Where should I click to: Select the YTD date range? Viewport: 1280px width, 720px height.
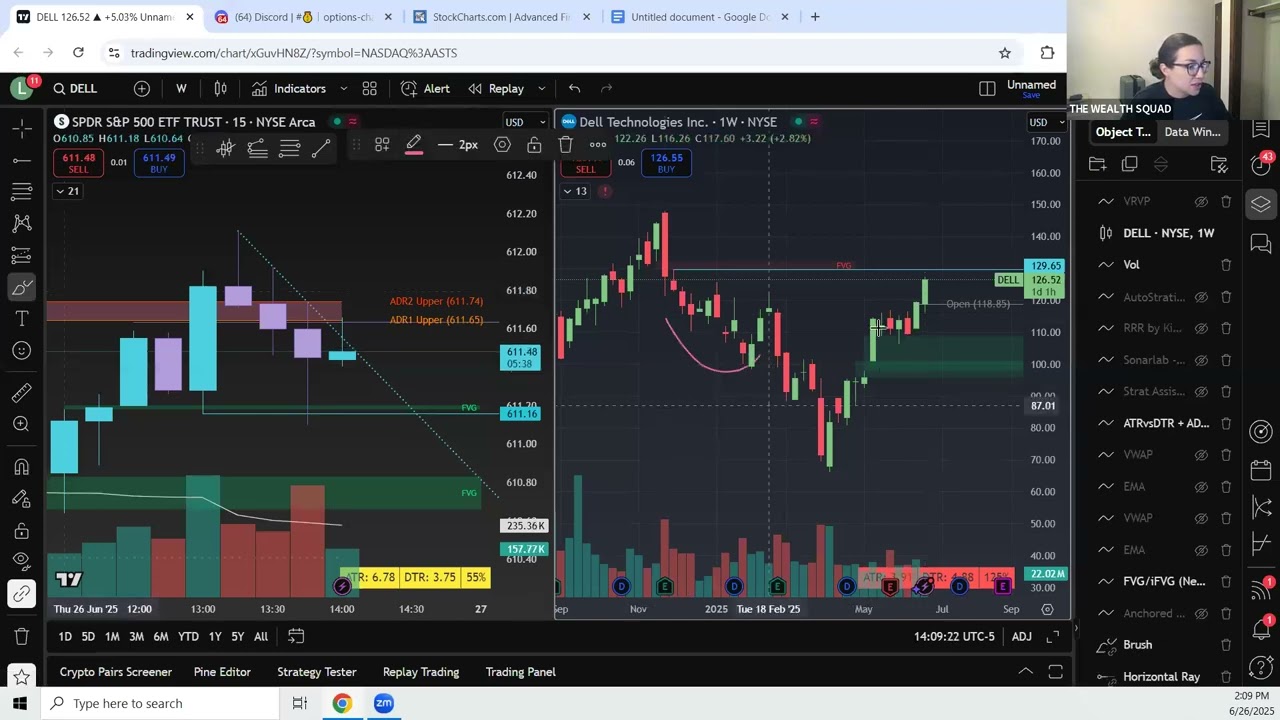tap(188, 636)
